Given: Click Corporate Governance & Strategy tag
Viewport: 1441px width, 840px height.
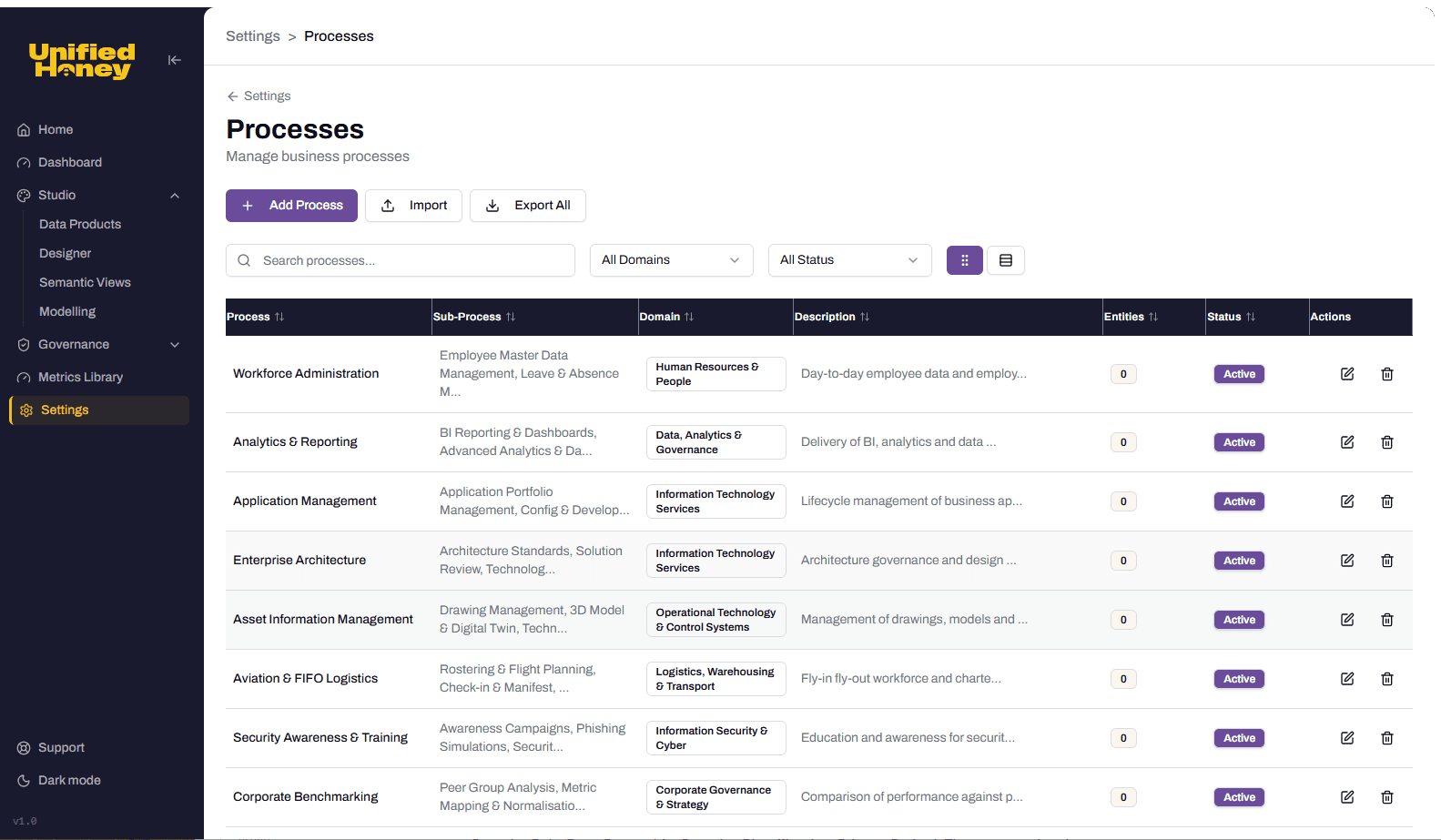Looking at the screenshot, I should pos(716,797).
